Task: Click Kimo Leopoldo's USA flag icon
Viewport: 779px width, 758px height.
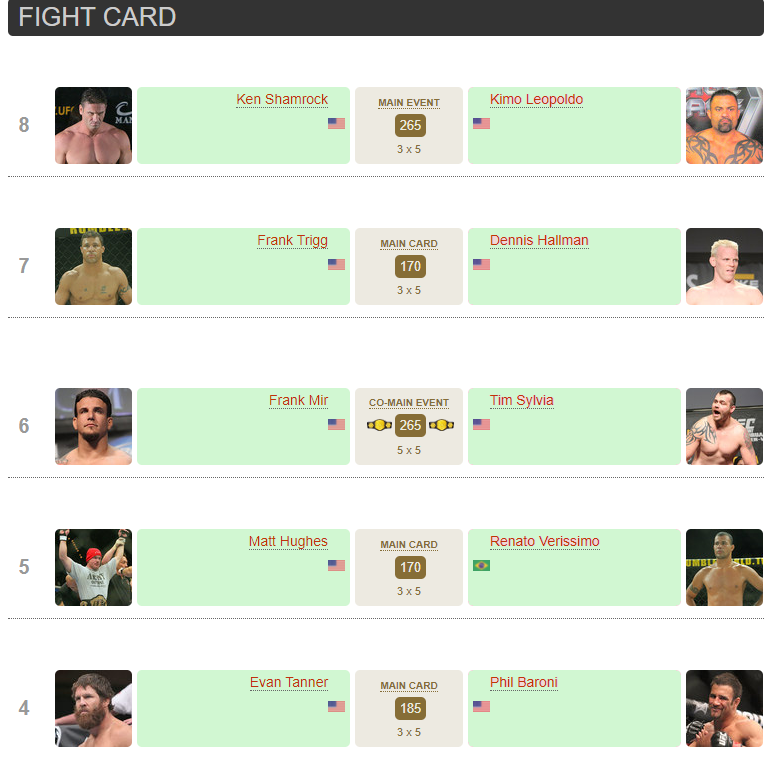Action: pos(481,124)
